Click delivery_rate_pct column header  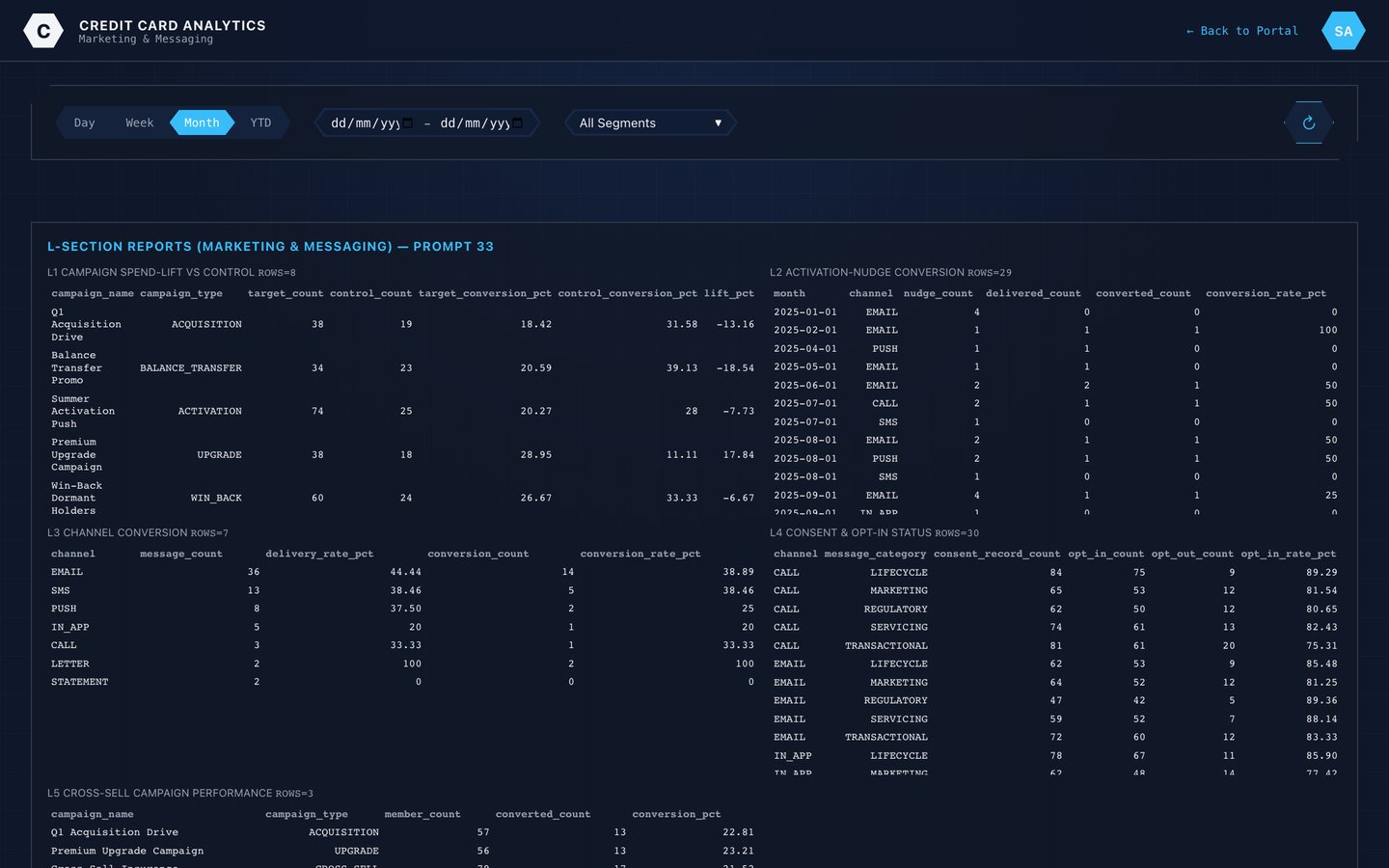click(x=319, y=554)
